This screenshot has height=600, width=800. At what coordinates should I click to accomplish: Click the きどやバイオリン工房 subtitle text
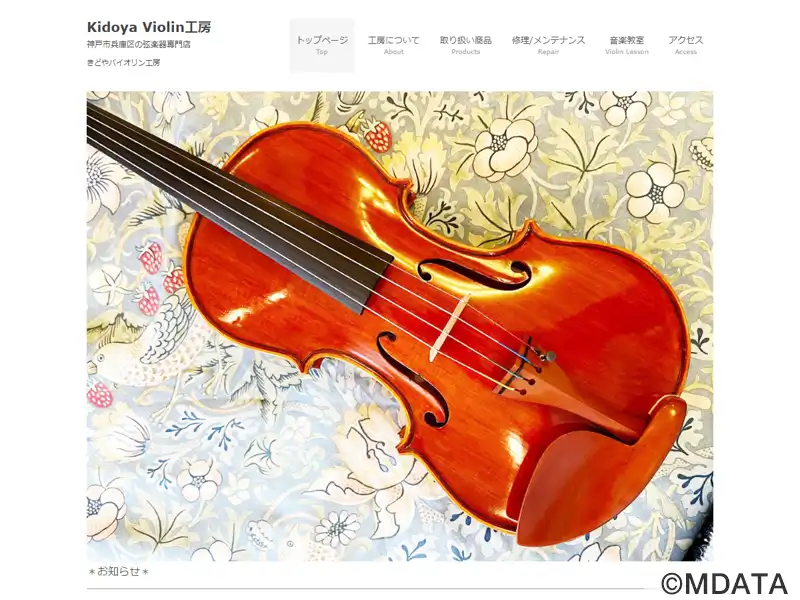[123, 63]
